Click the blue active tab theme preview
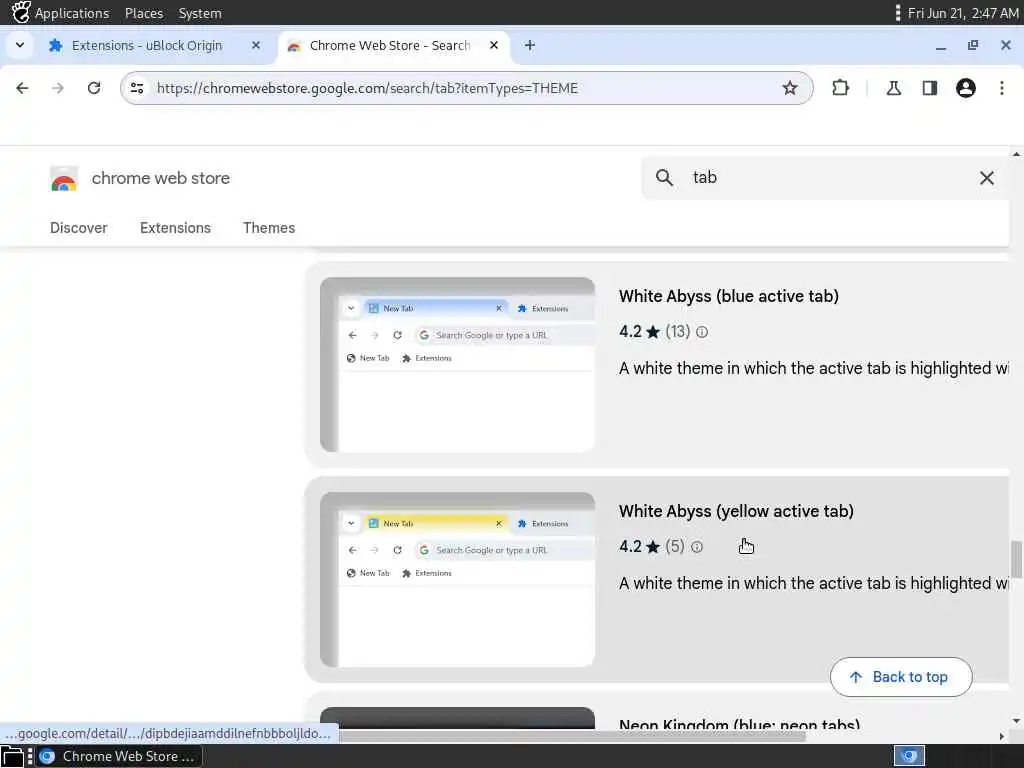The width and height of the screenshot is (1024, 768). tap(457, 364)
